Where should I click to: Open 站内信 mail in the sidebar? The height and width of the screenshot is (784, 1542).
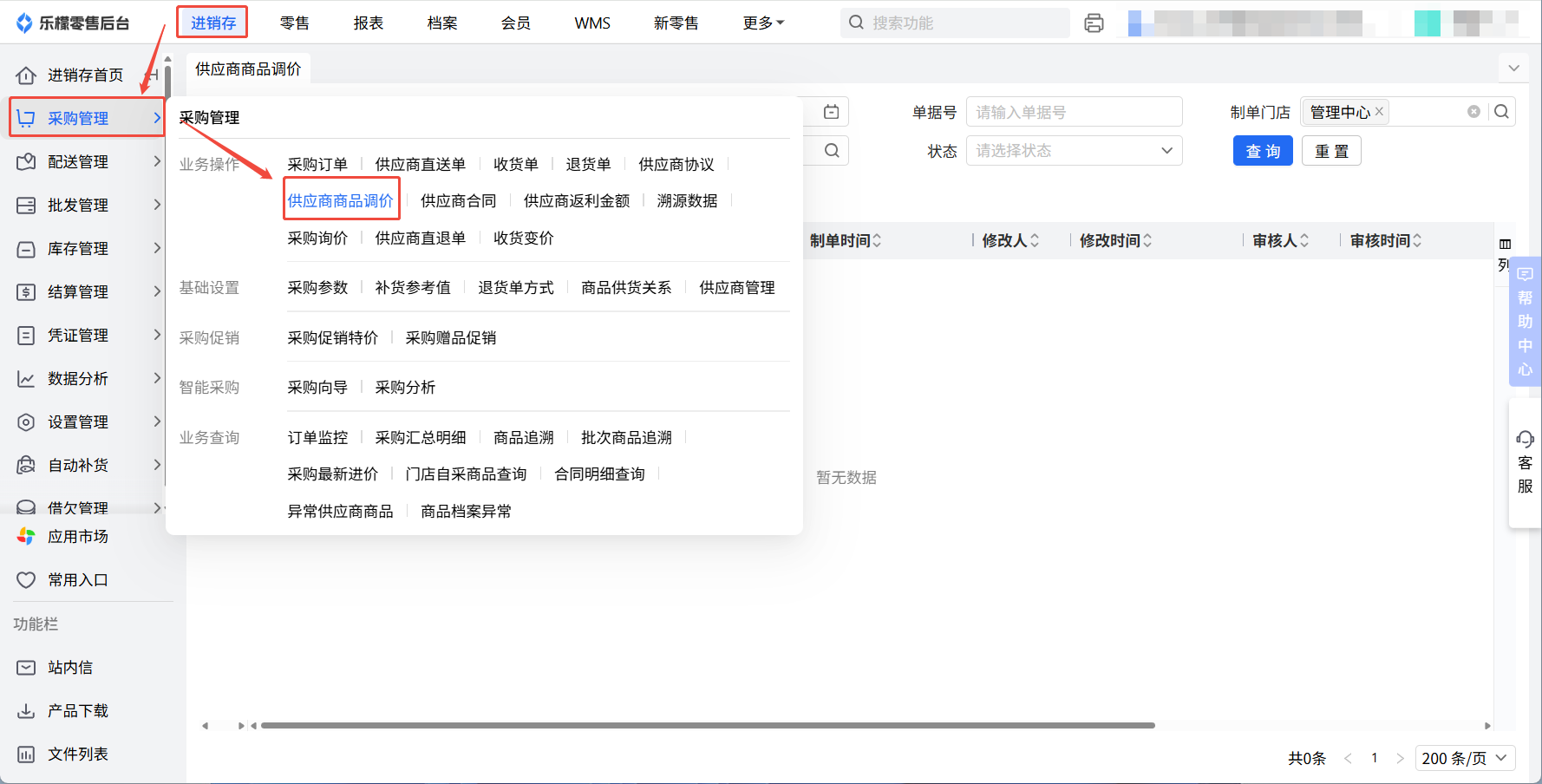coord(69,667)
